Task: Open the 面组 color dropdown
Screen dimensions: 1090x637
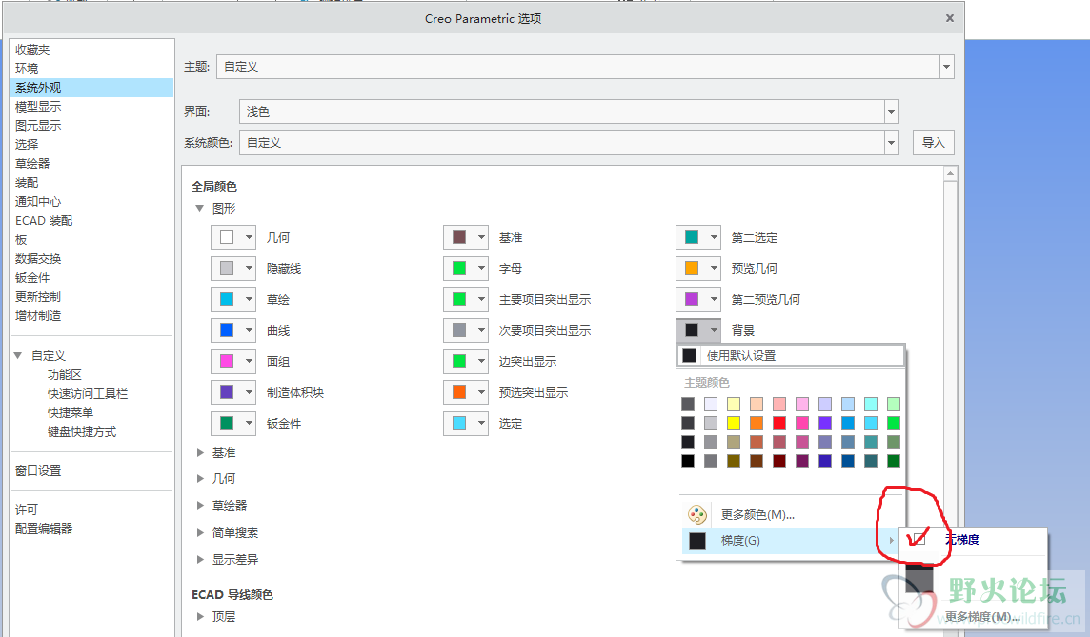Action: [249, 361]
